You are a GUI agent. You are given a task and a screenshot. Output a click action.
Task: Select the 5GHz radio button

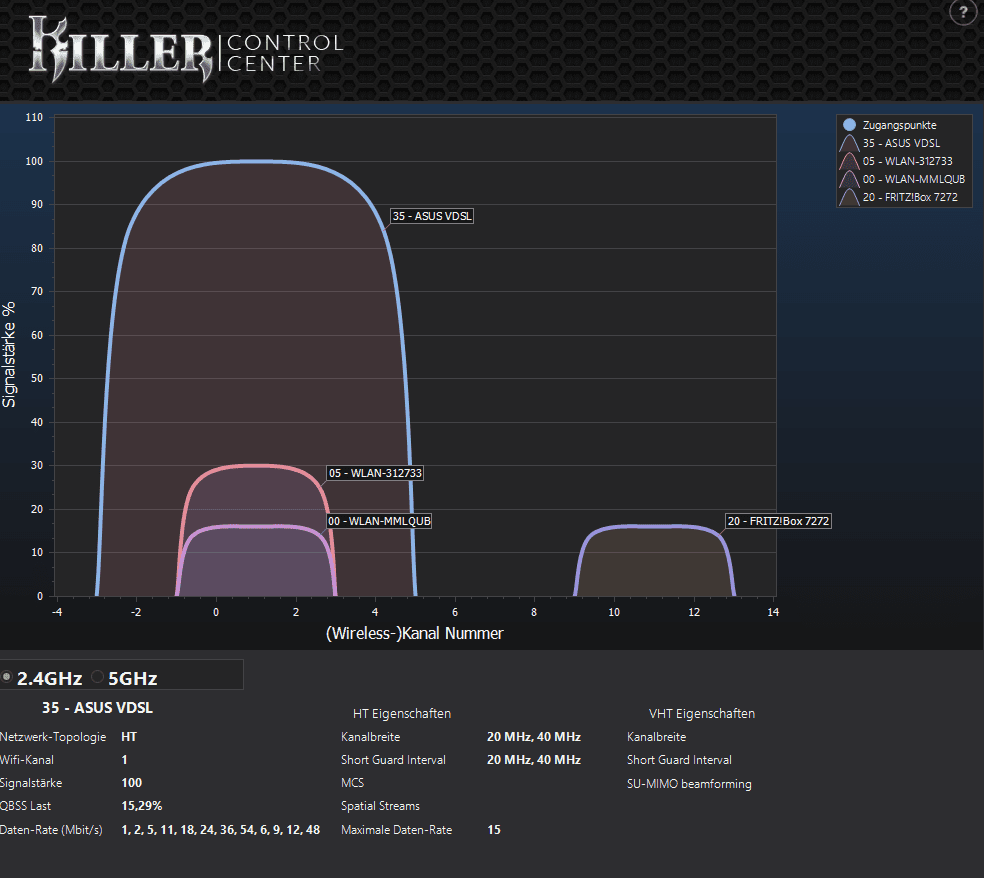click(x=97, y=677)
